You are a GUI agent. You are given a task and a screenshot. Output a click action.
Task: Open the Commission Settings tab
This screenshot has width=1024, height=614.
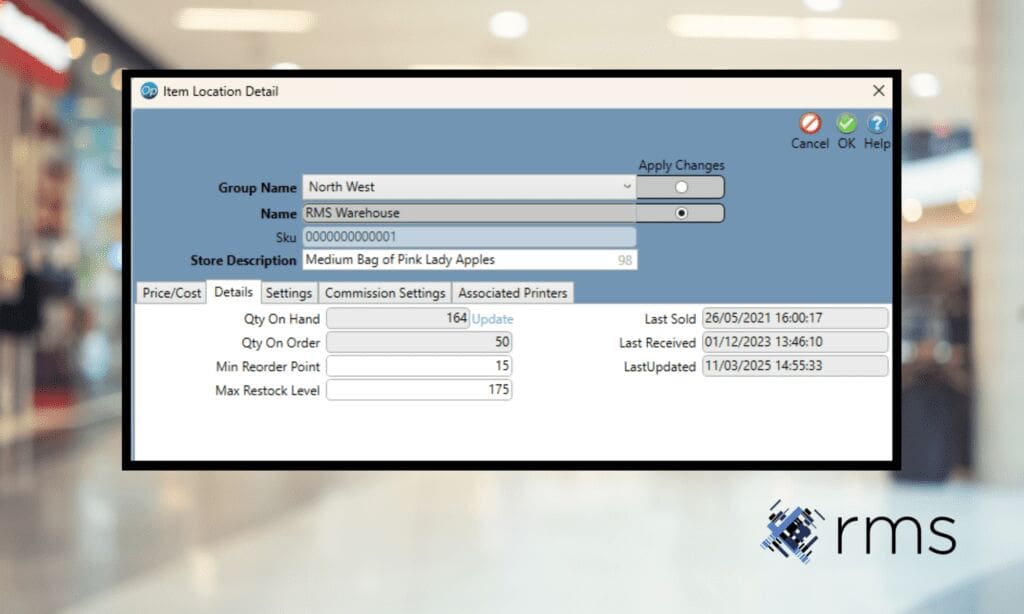[385, 293]
